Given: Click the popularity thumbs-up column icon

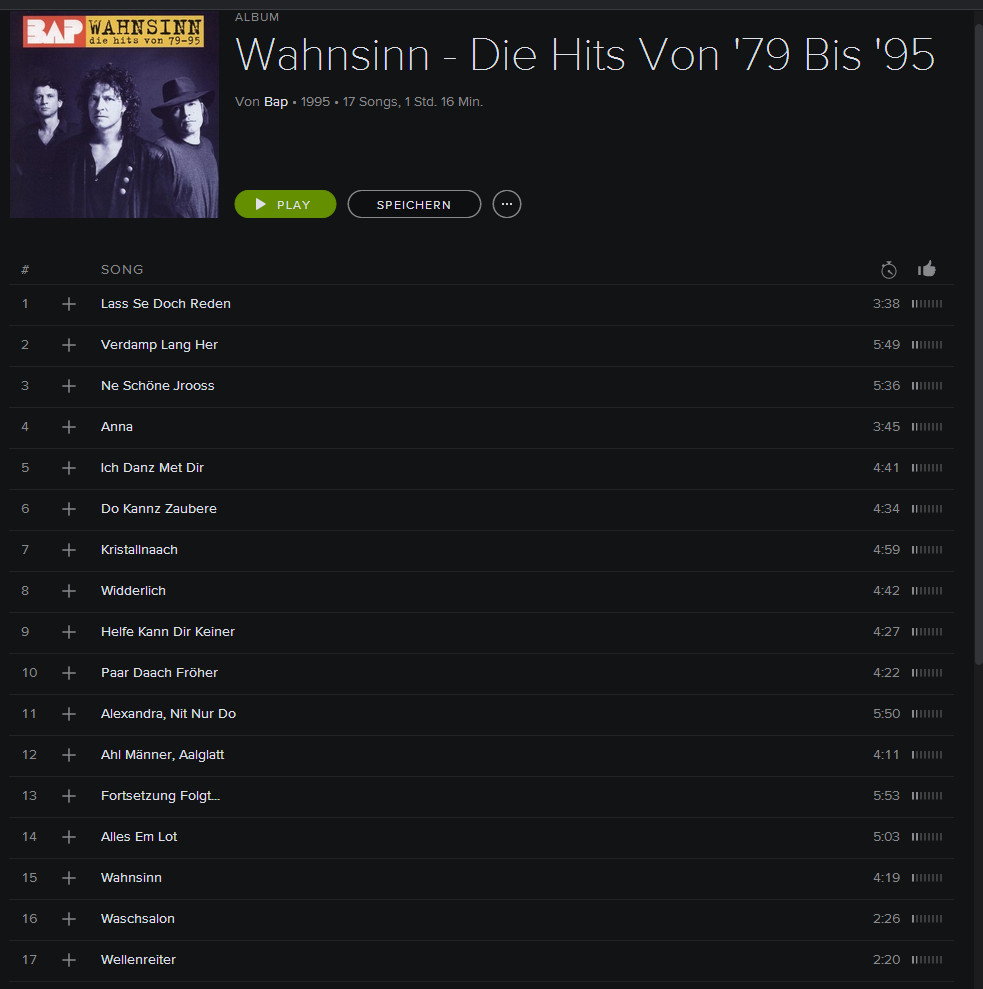Looking at the screenshot, I should (927, 269).
